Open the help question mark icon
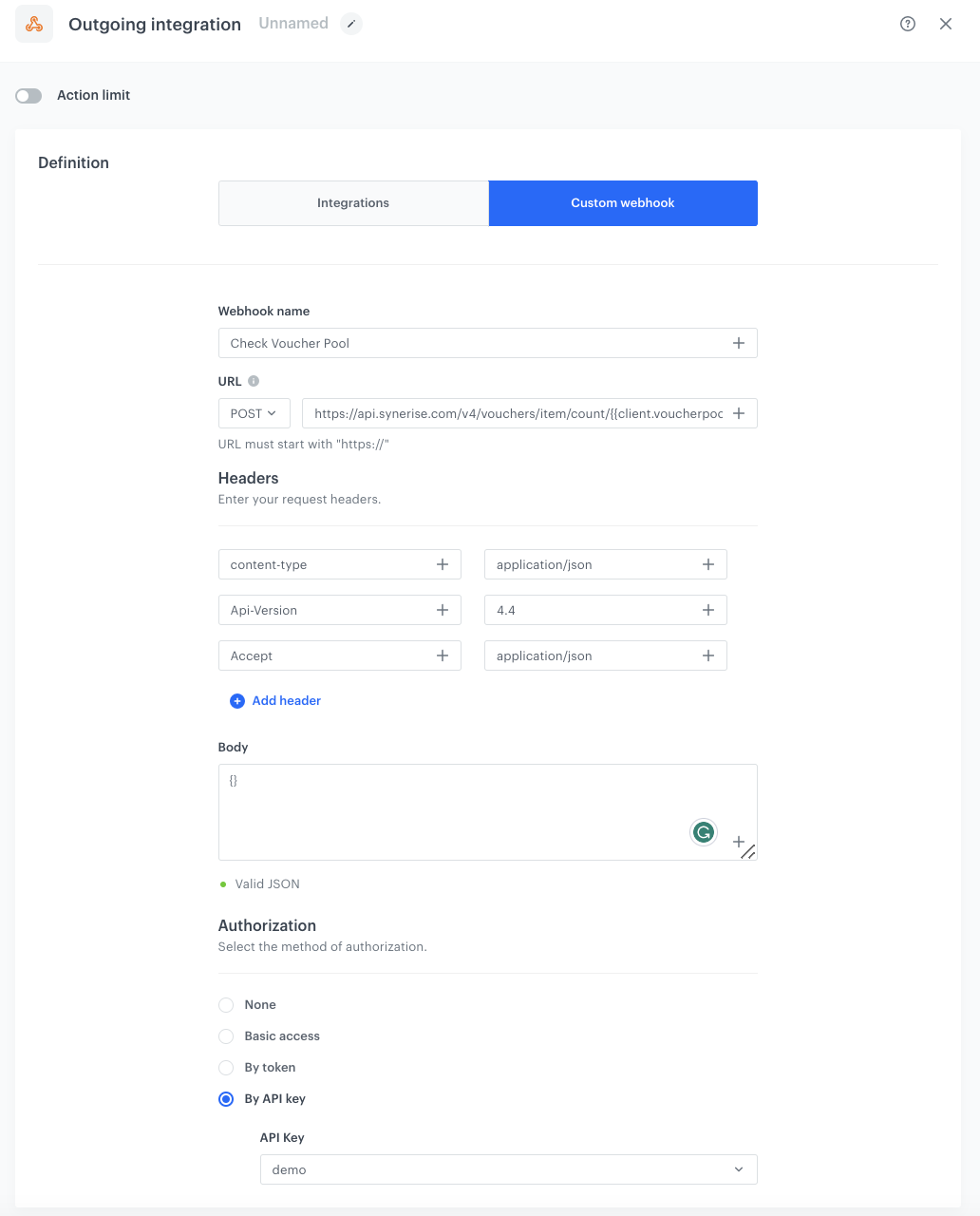980x1216 pixels. pyautogui.click(x=908, y=24)
